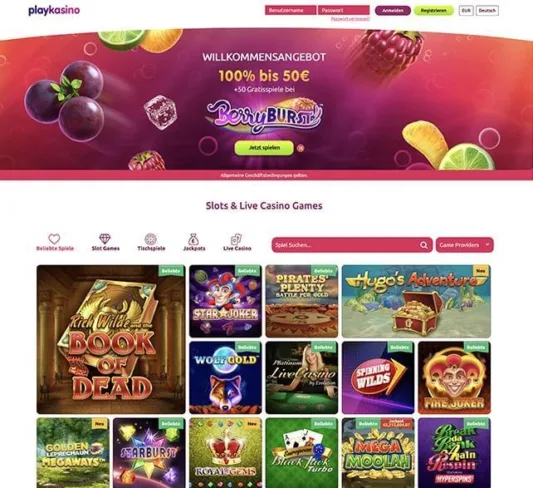Select the Tischspiele roulette wheel icon
Image resolution: width=533 pixels, height=488 pixels.
pos(151,239)
